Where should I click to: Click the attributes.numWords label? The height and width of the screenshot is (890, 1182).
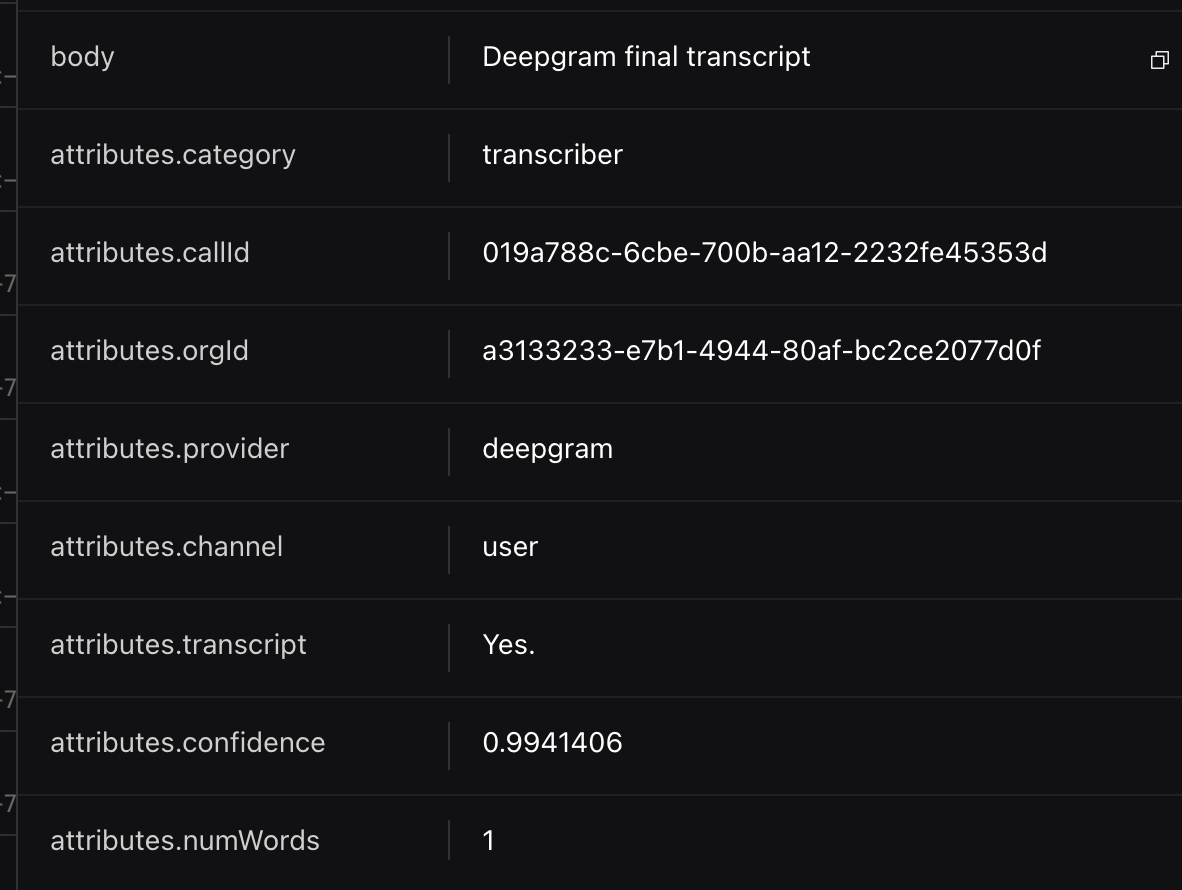[x=185, y=841]
